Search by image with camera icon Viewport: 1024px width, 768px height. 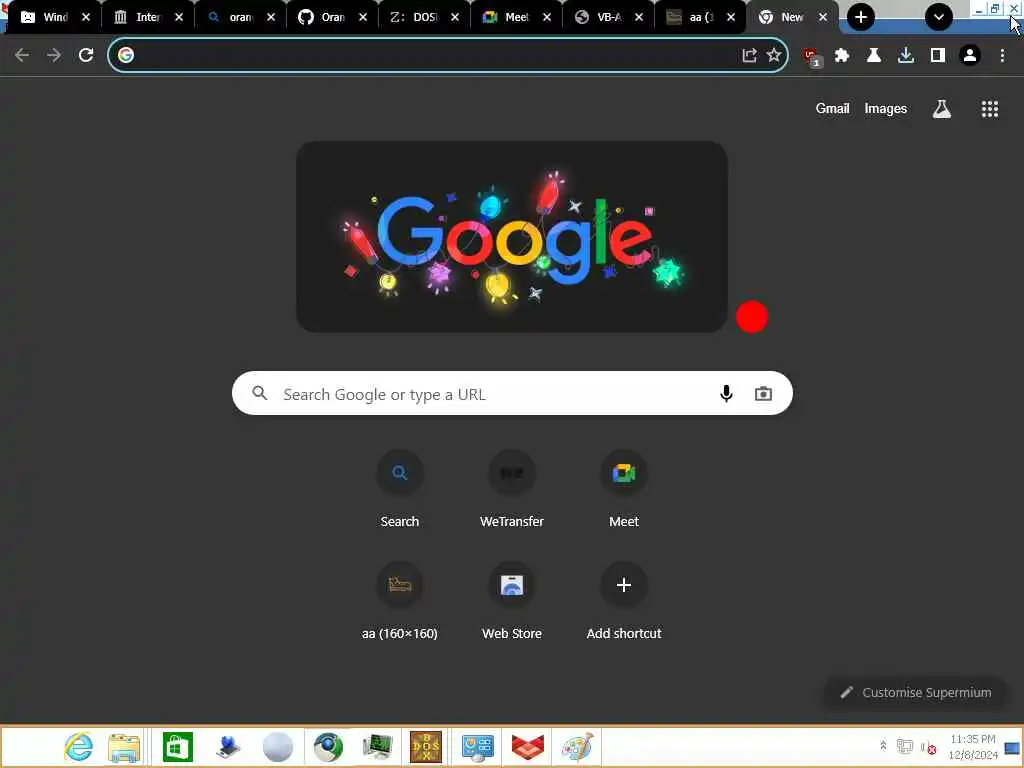point(763,394)
